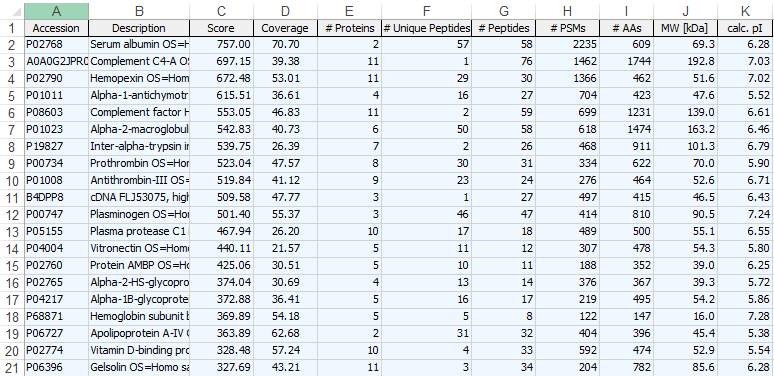Select score cell 697.15
774x376 pixels.
coord(221,61)
